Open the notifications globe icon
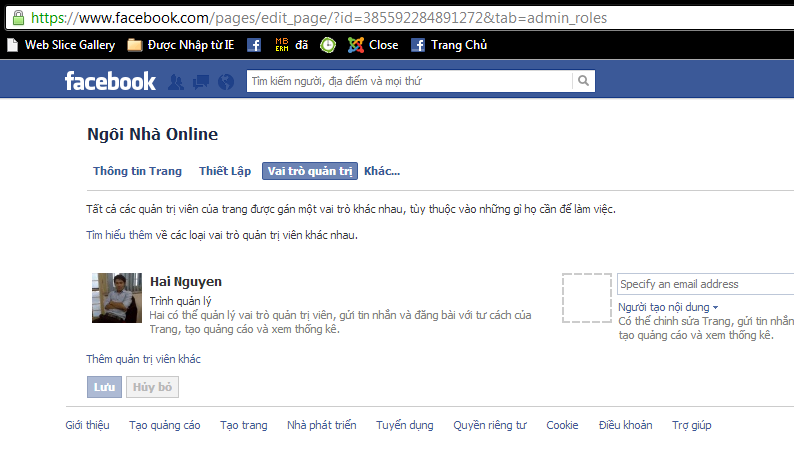This screenshot has width=794, height=455. pyautogui.click(x=226, y=81)
